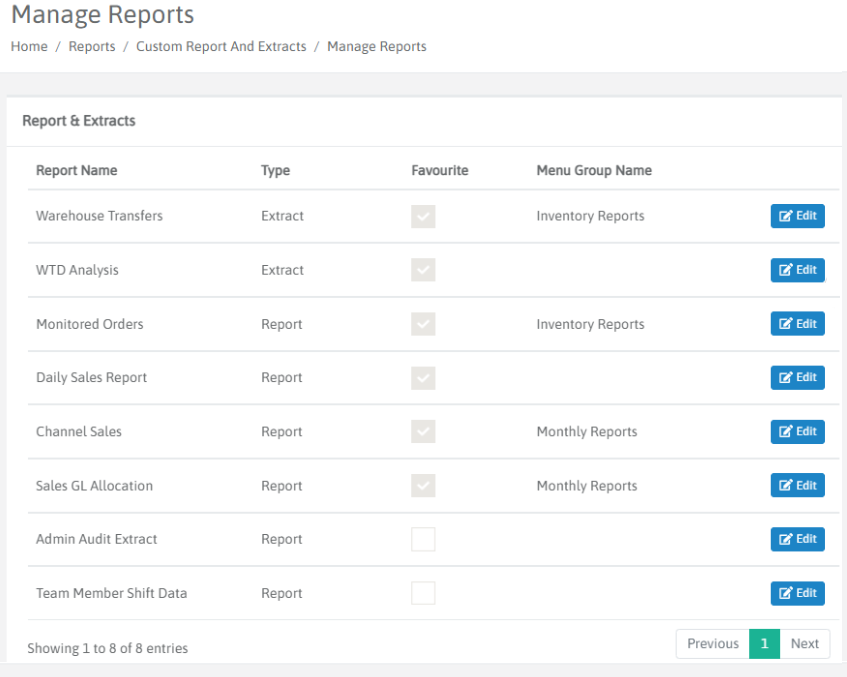Sort by Report Name column header

[x=77, y=170]
